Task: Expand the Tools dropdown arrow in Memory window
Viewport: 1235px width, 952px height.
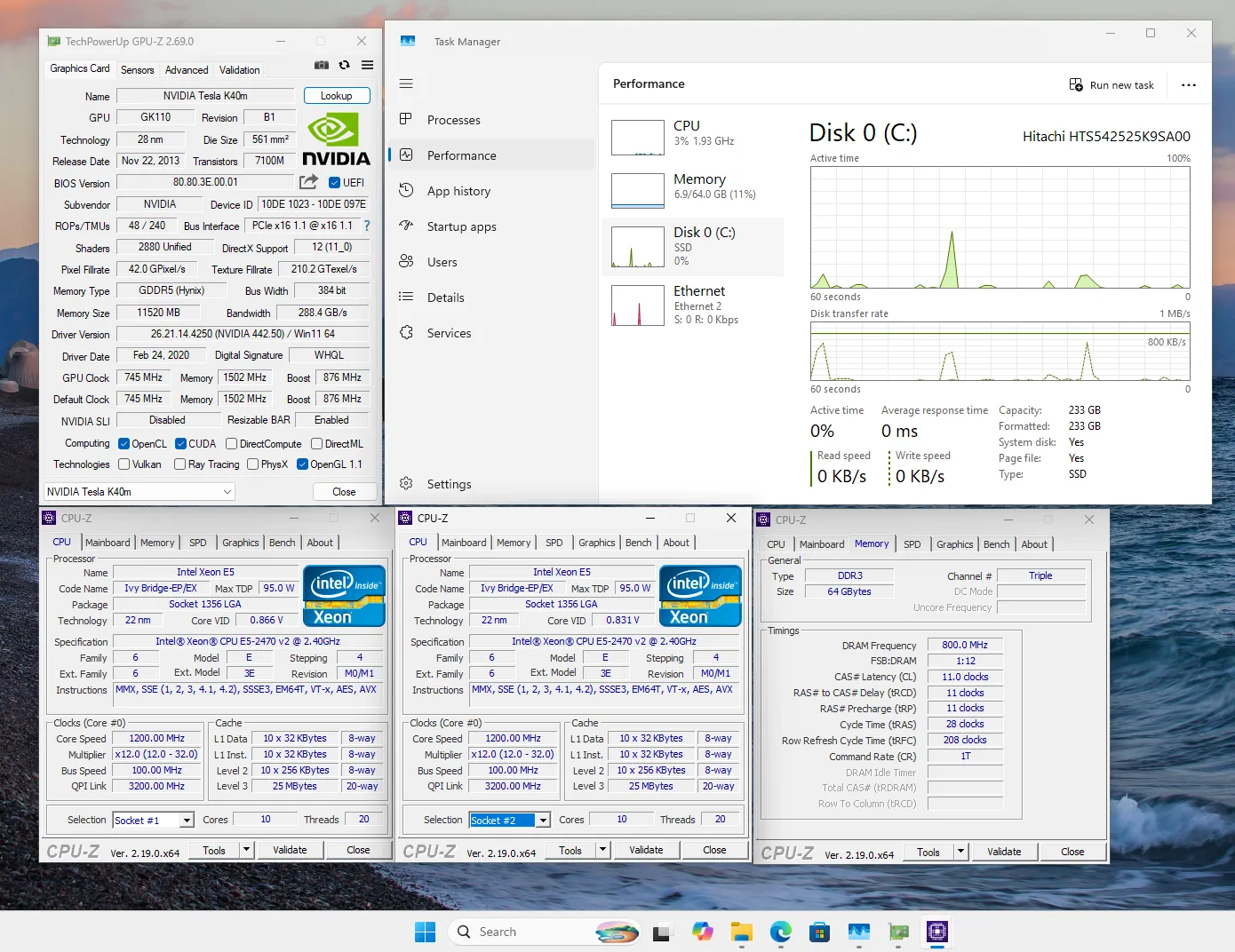Action: tap(960, 852)
